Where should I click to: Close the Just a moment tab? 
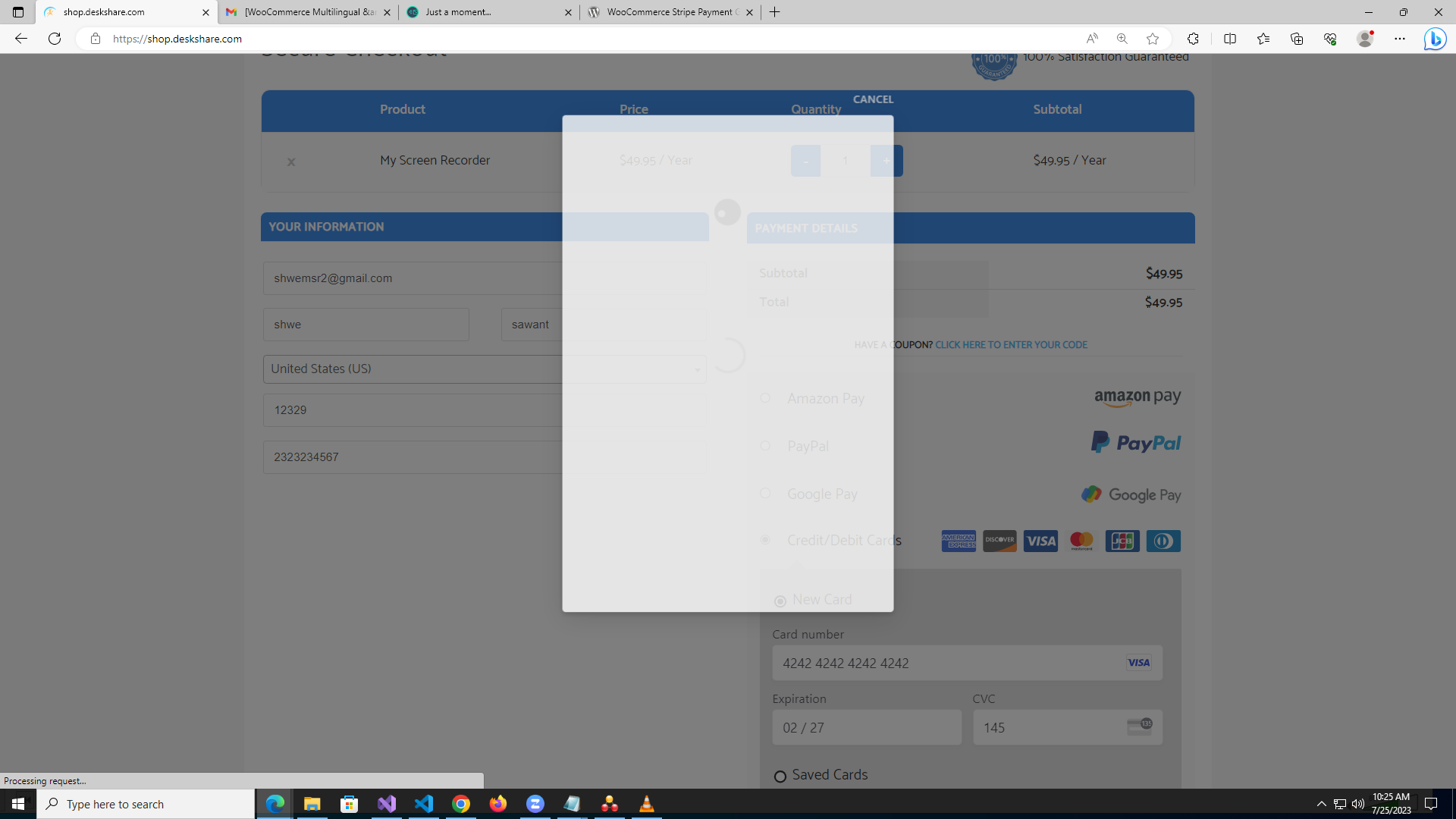click(x=569, y=12)
